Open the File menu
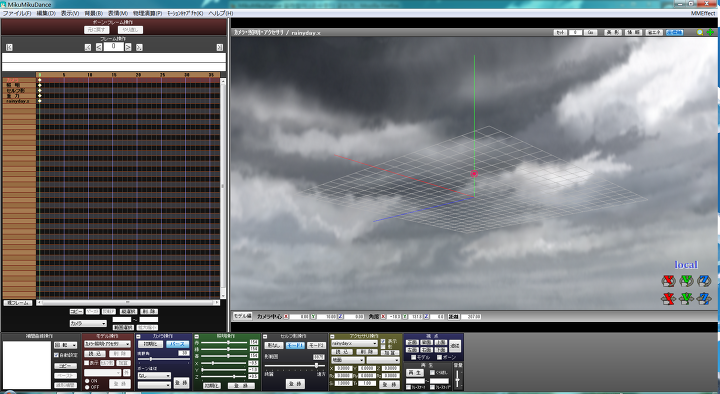Viewport: 720px width, 394px height. [x=17, y=13]
